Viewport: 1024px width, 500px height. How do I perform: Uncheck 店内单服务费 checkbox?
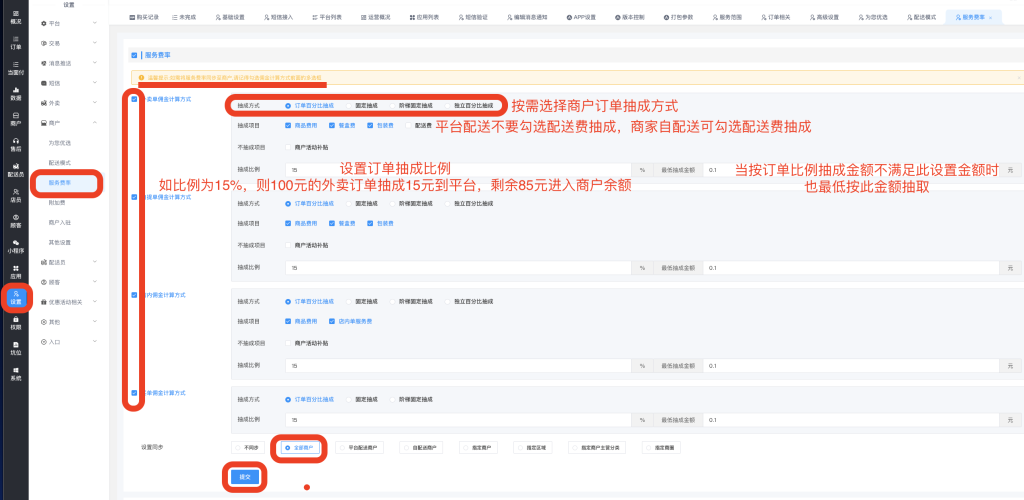tap(331, 321)
